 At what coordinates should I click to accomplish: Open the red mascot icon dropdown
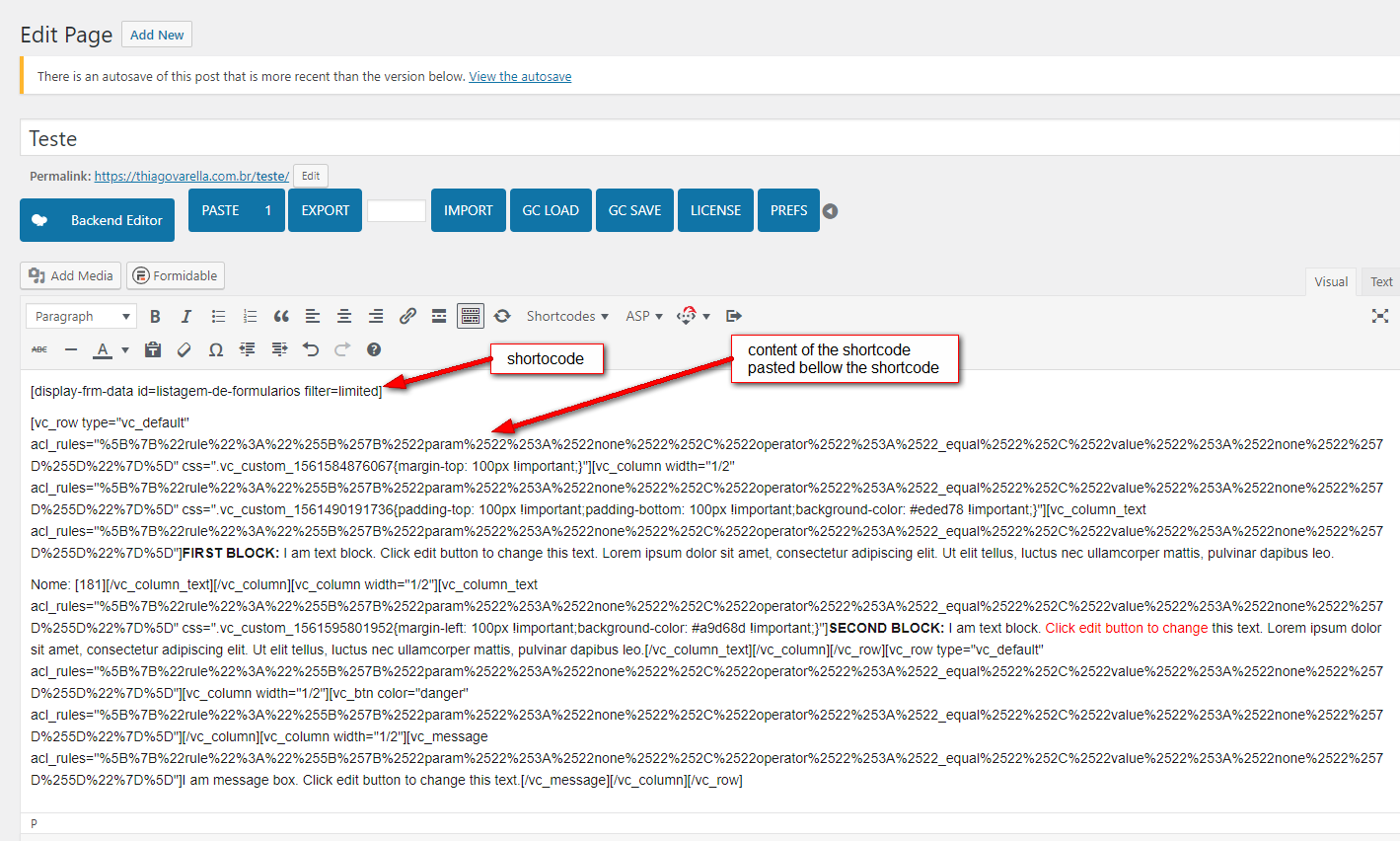(694, 316)
